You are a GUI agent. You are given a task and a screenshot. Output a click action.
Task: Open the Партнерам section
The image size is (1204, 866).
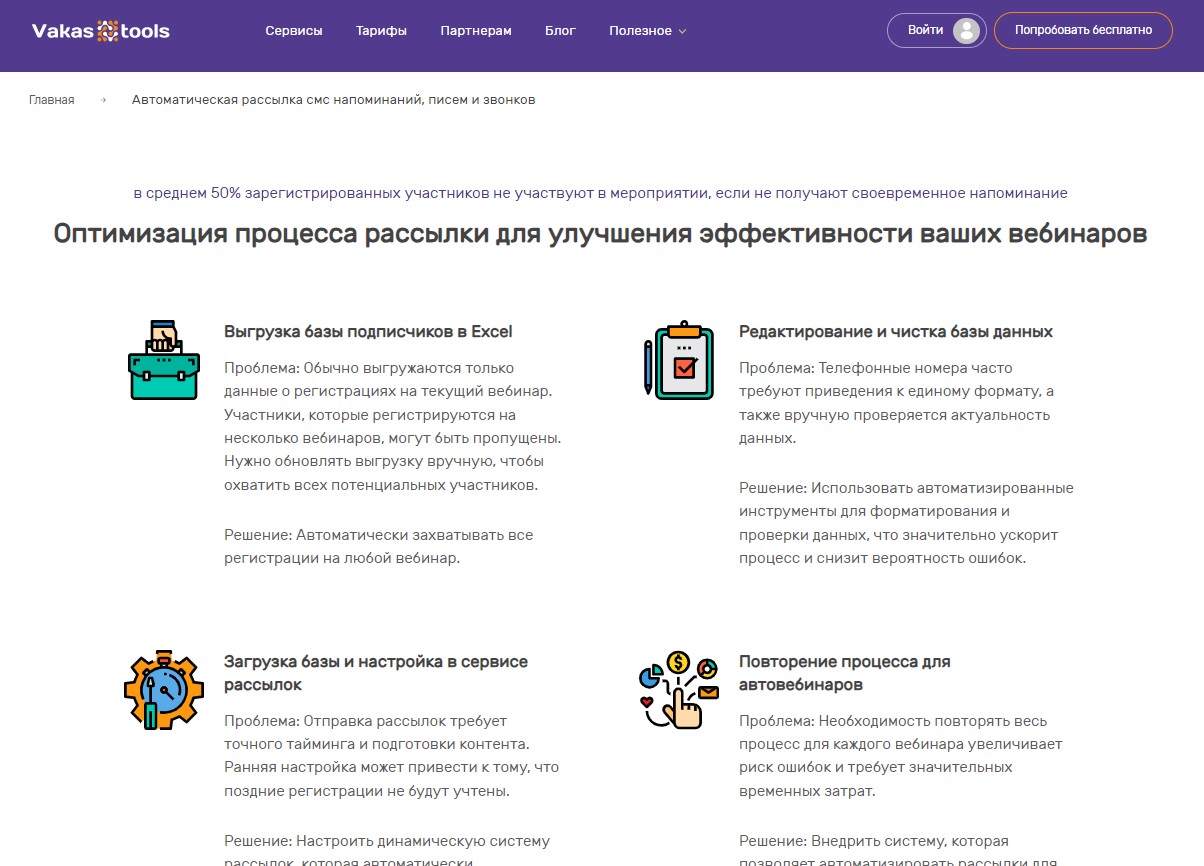(476, 31)
